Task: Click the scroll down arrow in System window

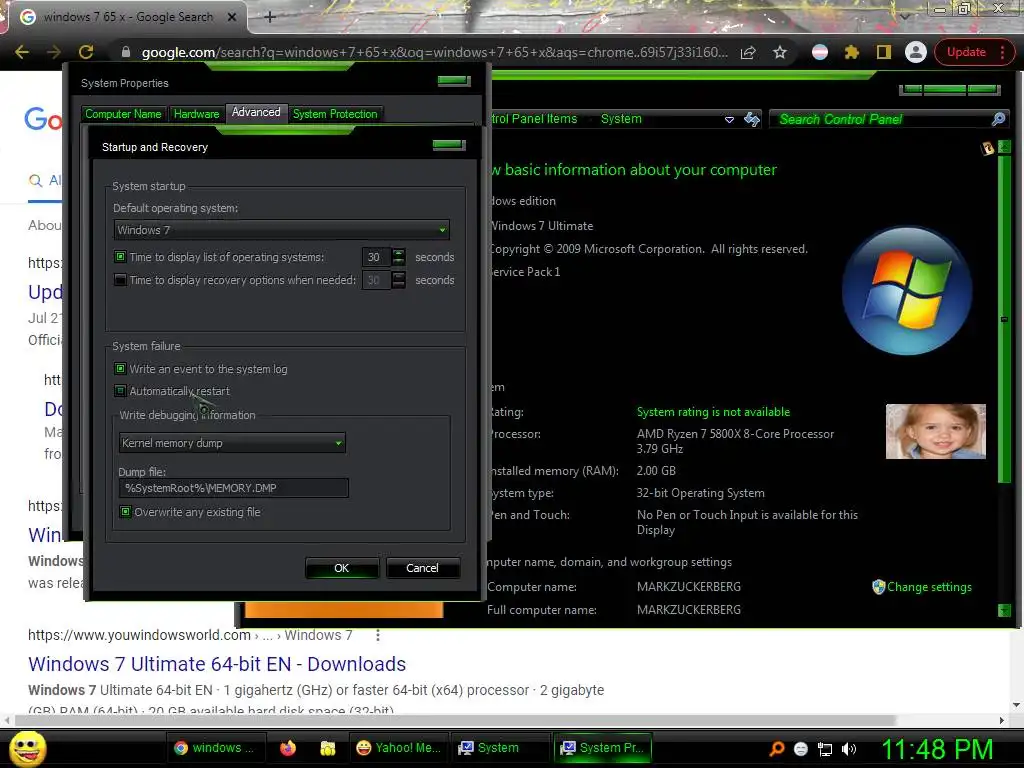Action: (x=1004, y=610)
